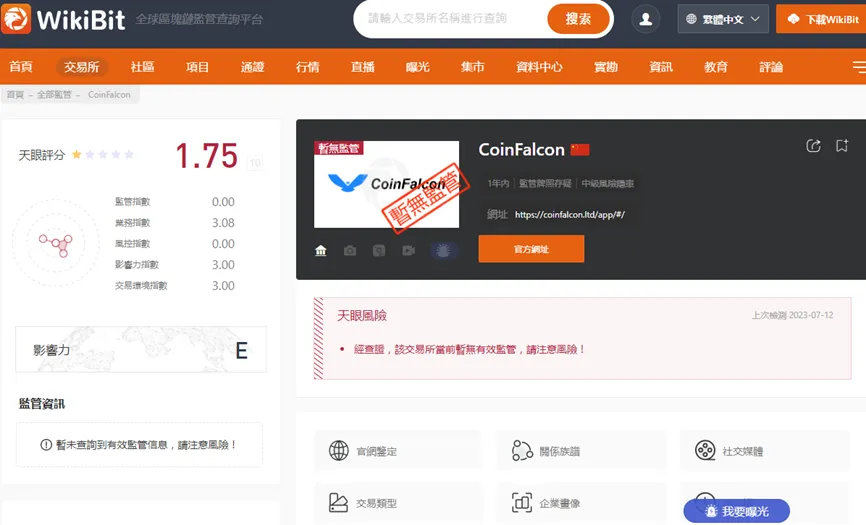Click the 風控指數 row
This screenshot has width=866, height=525.
point(175,243)
